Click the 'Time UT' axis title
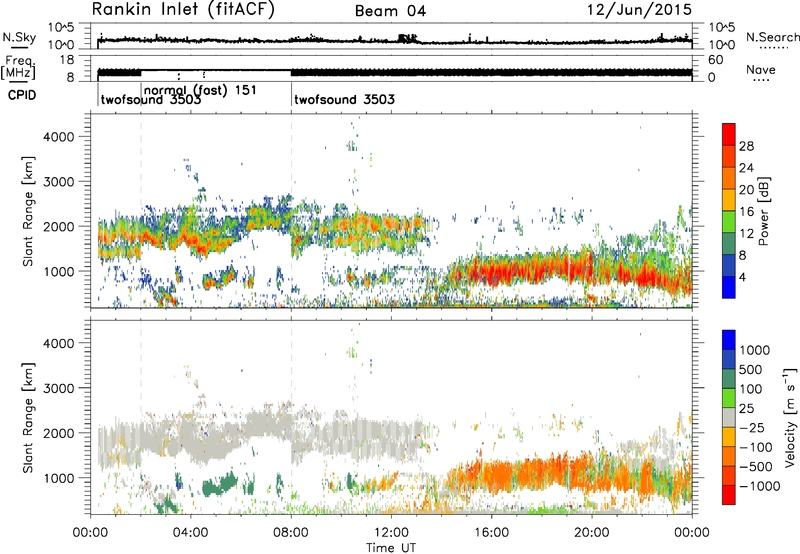 click(391, 548)
